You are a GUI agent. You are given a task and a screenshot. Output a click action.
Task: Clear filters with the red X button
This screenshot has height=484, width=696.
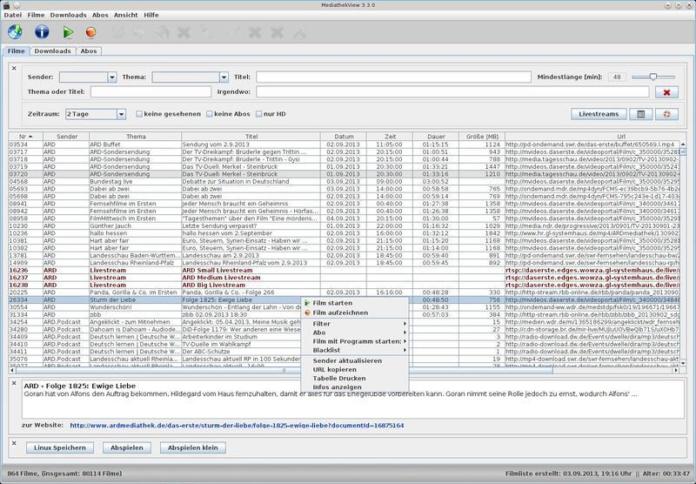pyautogui.click(x=668, y=92)
